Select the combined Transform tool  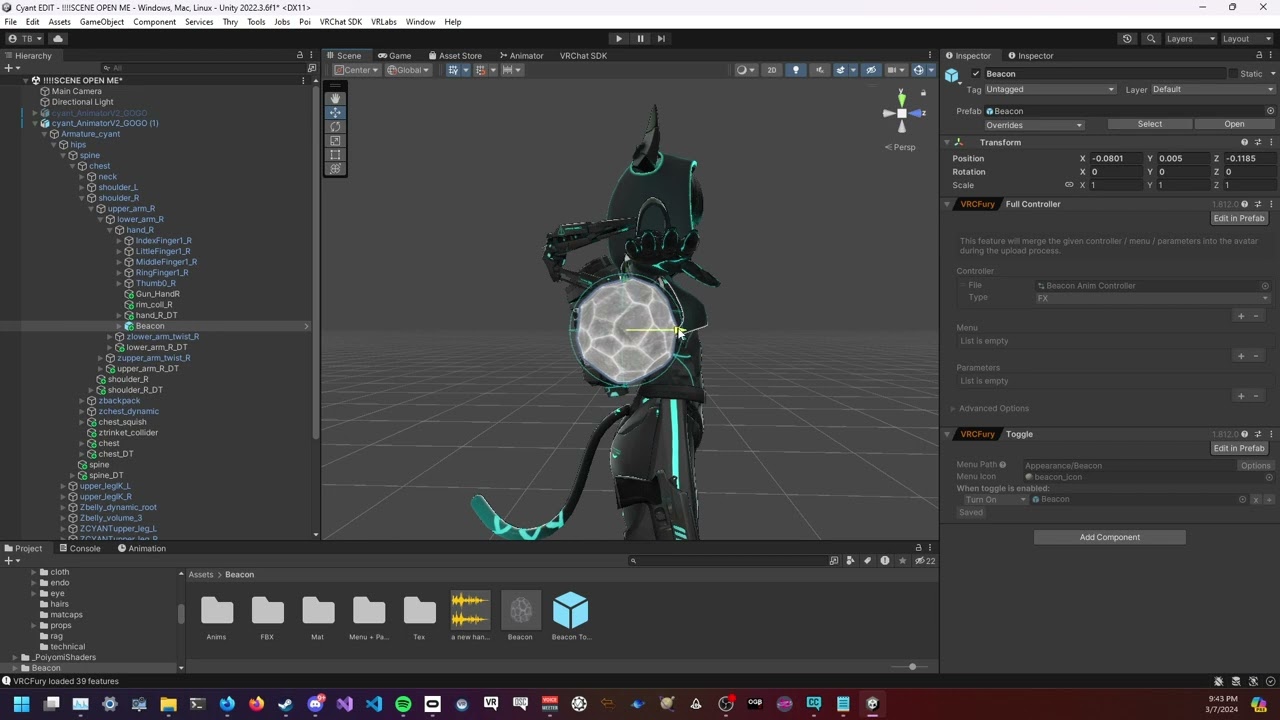pyautogui.click(x=335, y=169)
